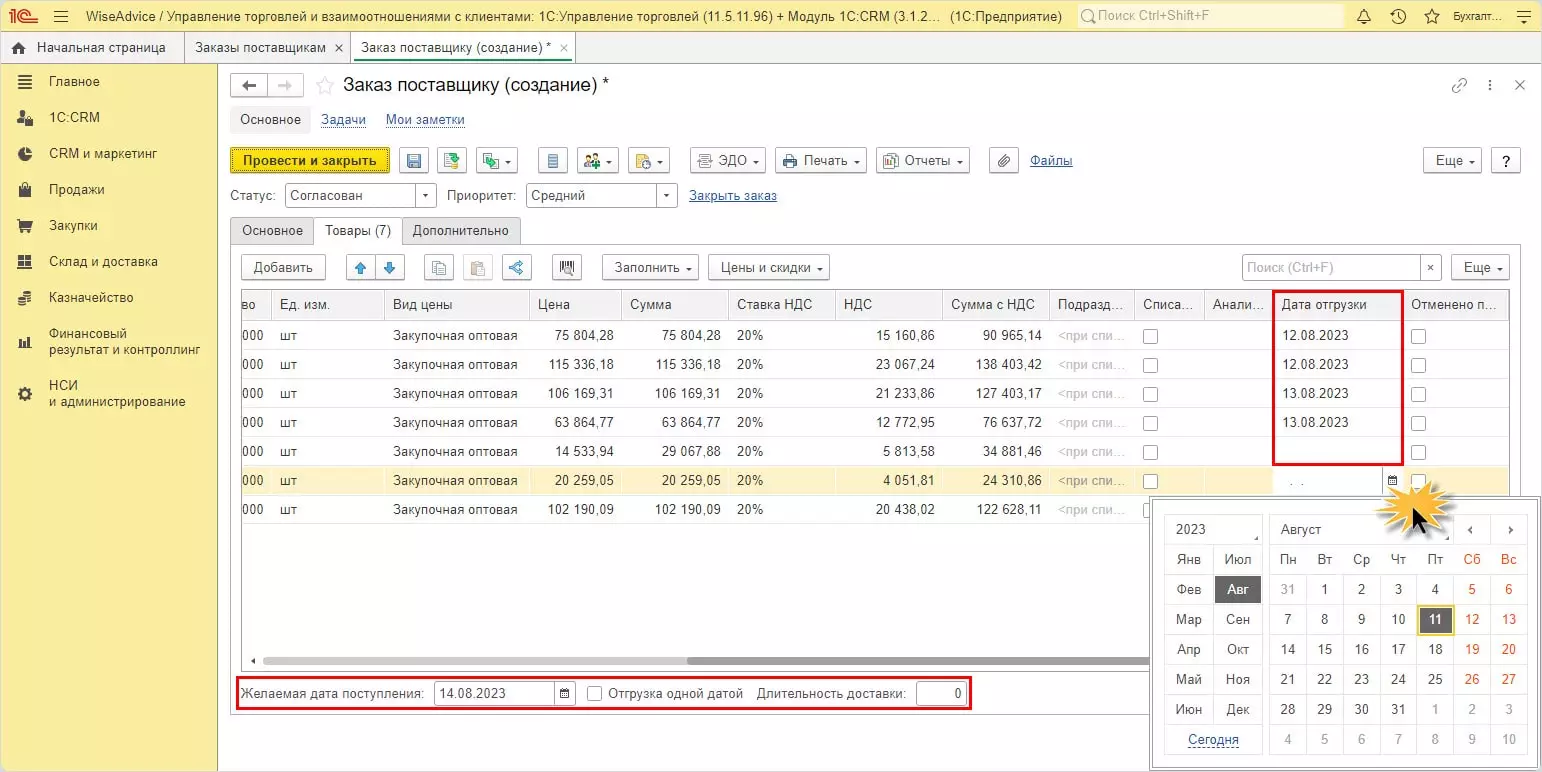Open history clock icon in title bar
The image size is (1542, 772).
[1398, 17]
